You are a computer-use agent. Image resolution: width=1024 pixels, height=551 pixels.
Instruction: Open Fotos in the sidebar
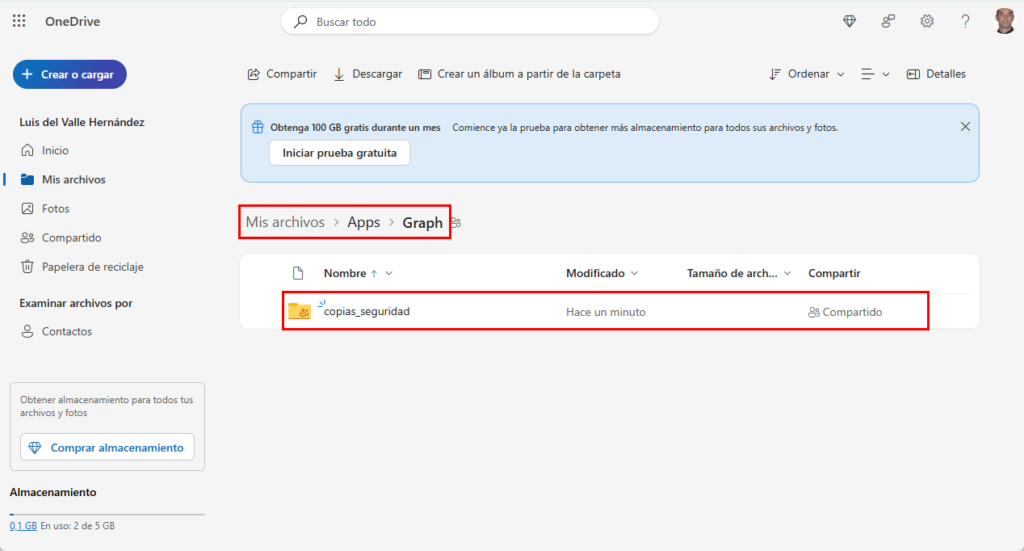coord(55,209)
